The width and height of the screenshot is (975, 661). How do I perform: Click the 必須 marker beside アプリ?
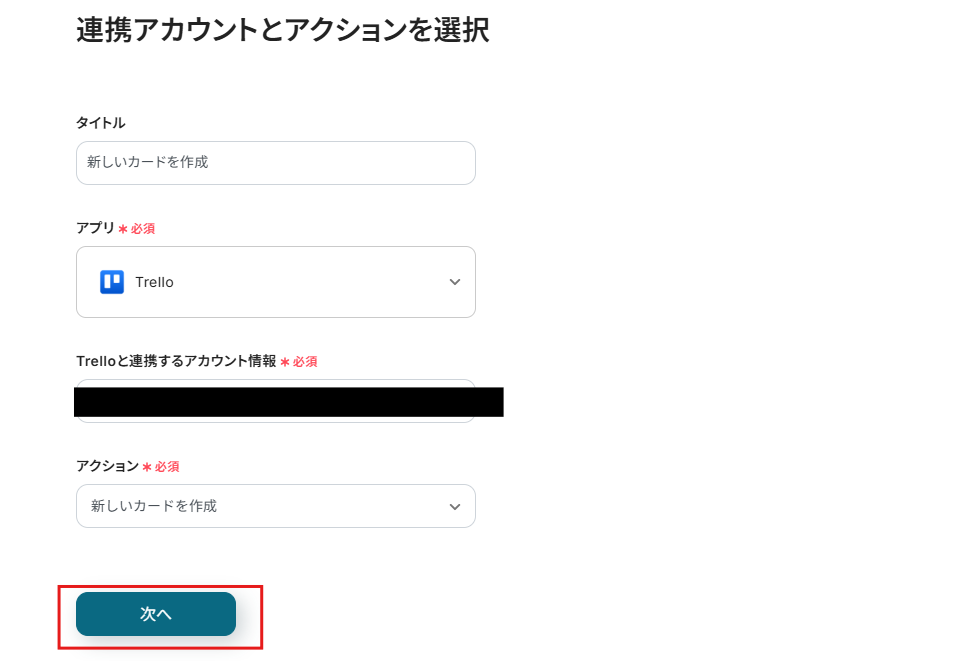pyautogui.click(x=143, y=229)
